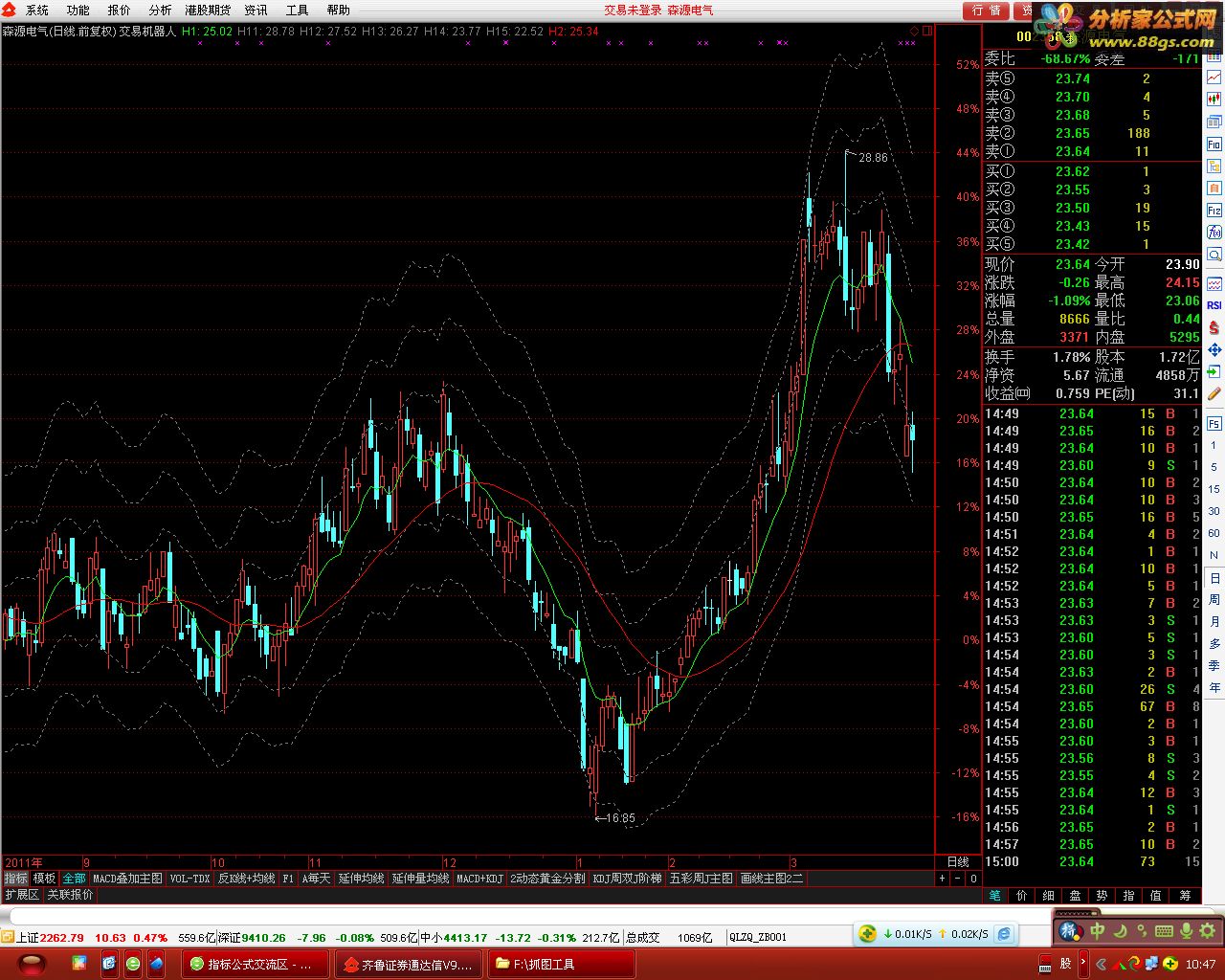Open the f(x) formula manager icon
This screenshot has height=980, width=1225.
(1214, 233)
